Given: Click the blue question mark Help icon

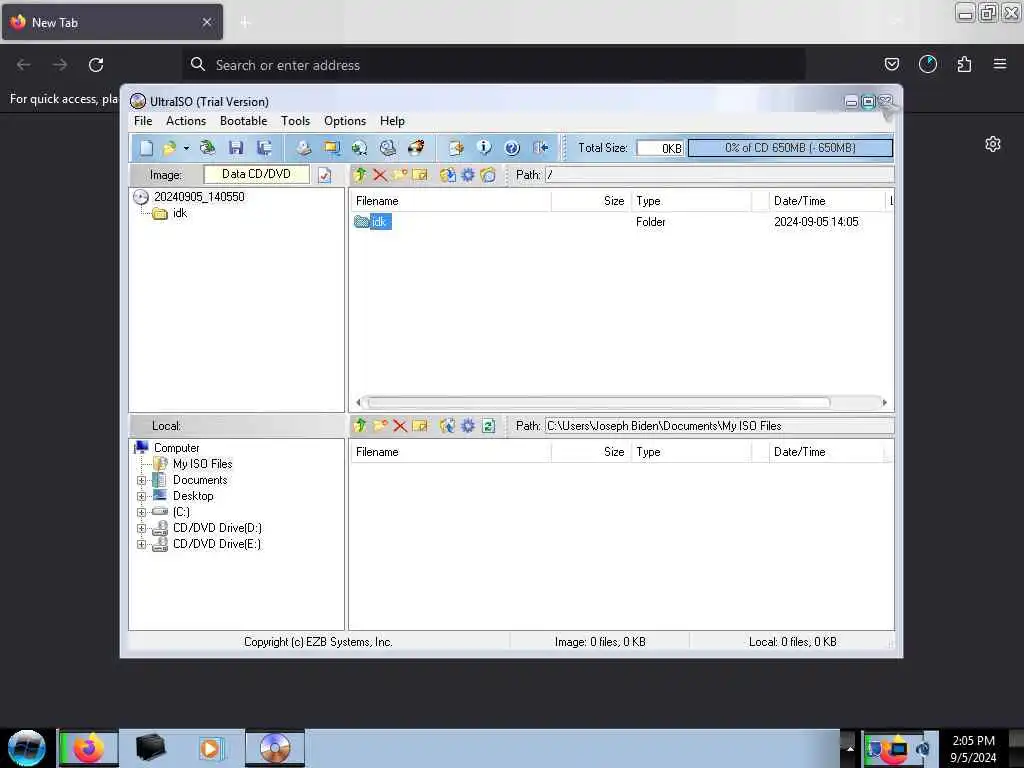Looking at the screenshot, I should (512, 148).
